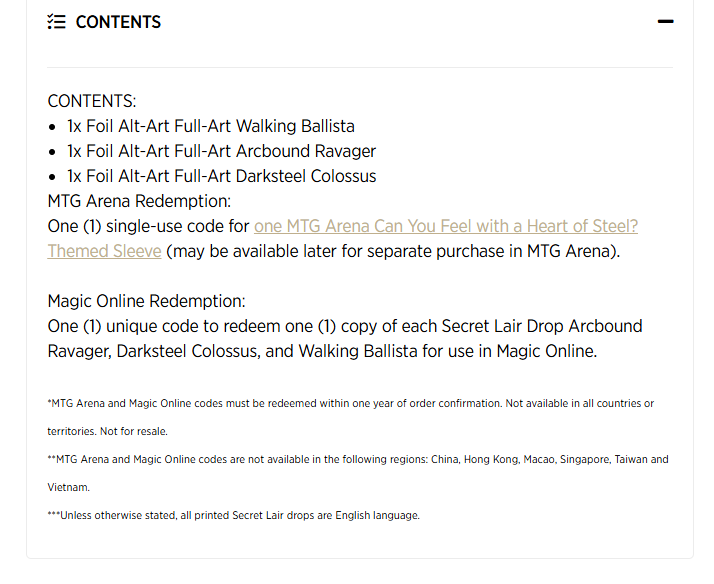Viewport: 714px width, 584px height.
Task: Select the Walking Ballista list item
Action: click(210, 126)
